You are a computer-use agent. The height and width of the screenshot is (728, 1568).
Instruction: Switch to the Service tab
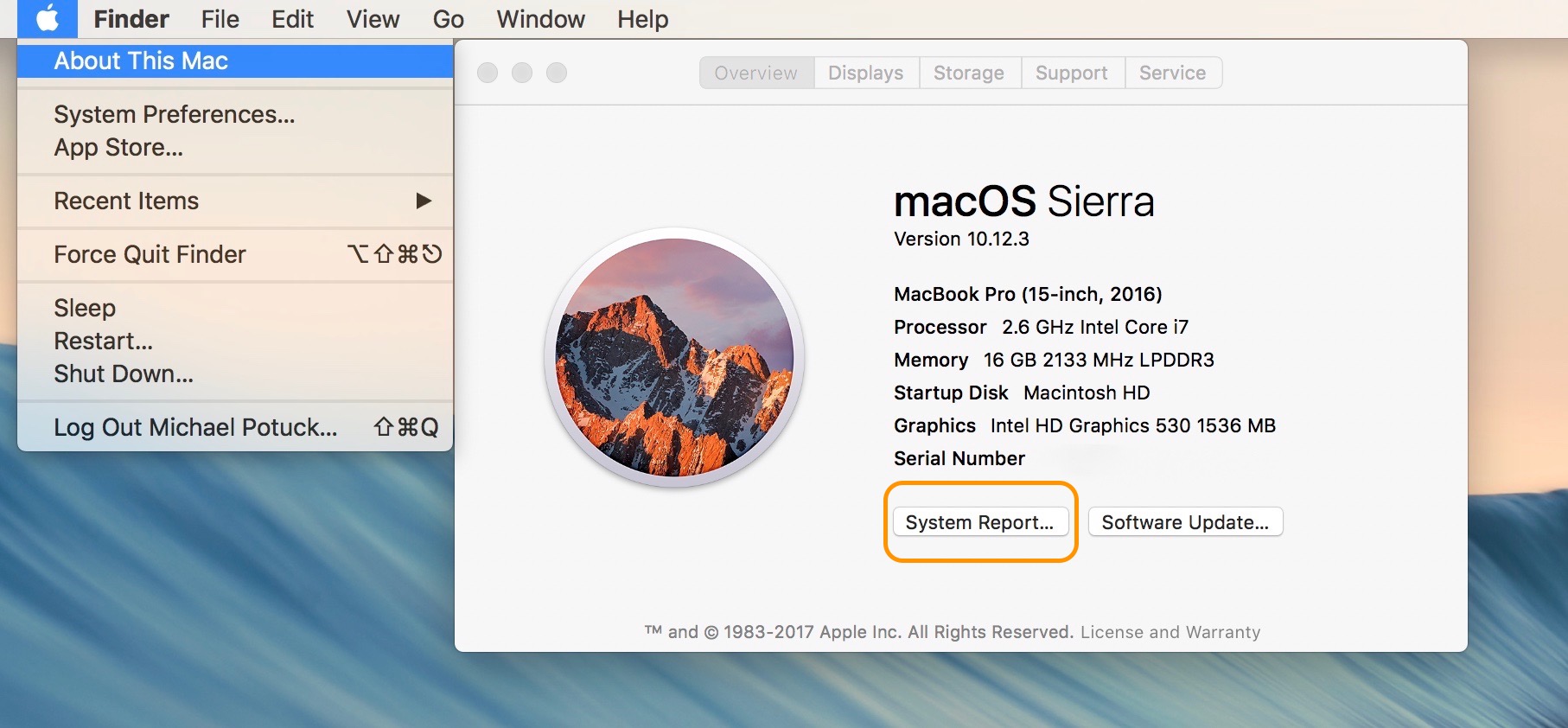click(1173, 73)
